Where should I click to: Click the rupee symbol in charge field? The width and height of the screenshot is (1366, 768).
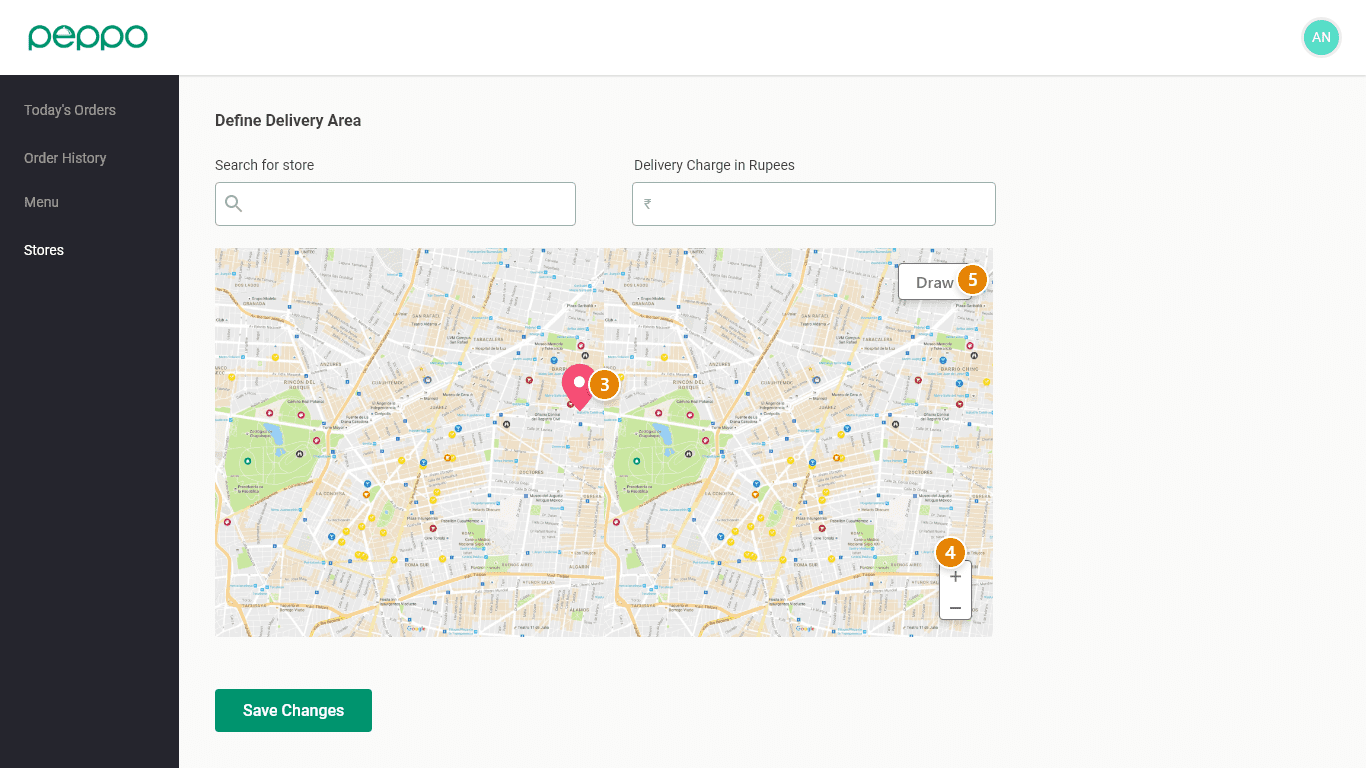tap(648, 204)
